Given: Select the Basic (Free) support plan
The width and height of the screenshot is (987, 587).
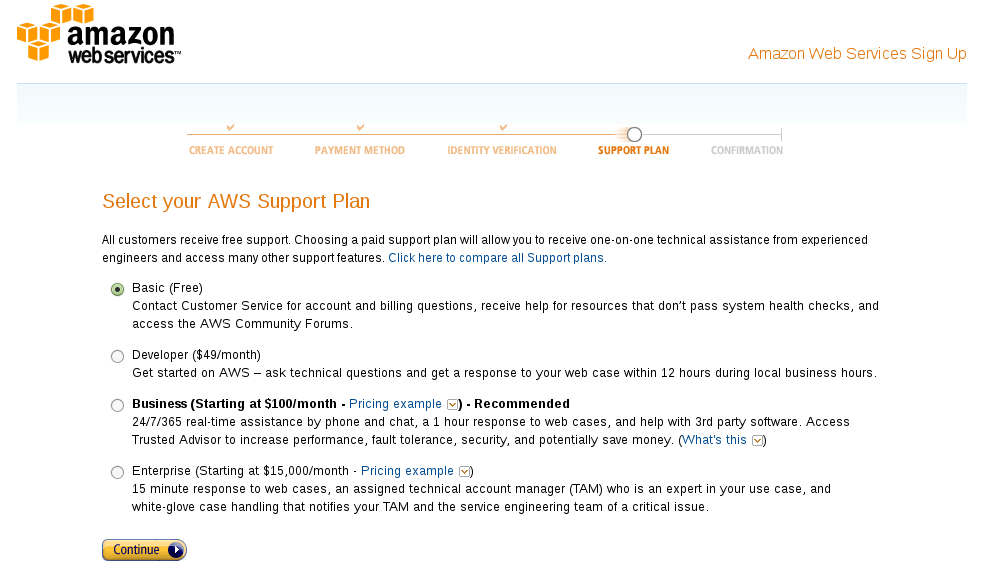Looking at the screenshot, I should coord(118,289).
